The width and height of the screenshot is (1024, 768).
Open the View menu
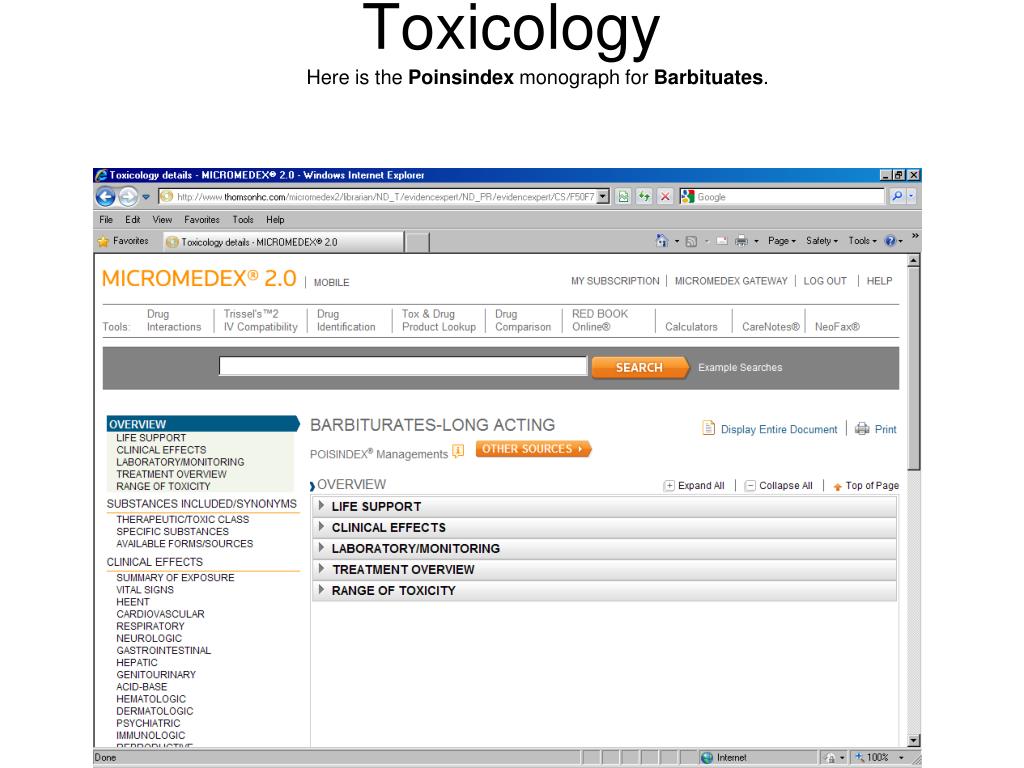162,219
